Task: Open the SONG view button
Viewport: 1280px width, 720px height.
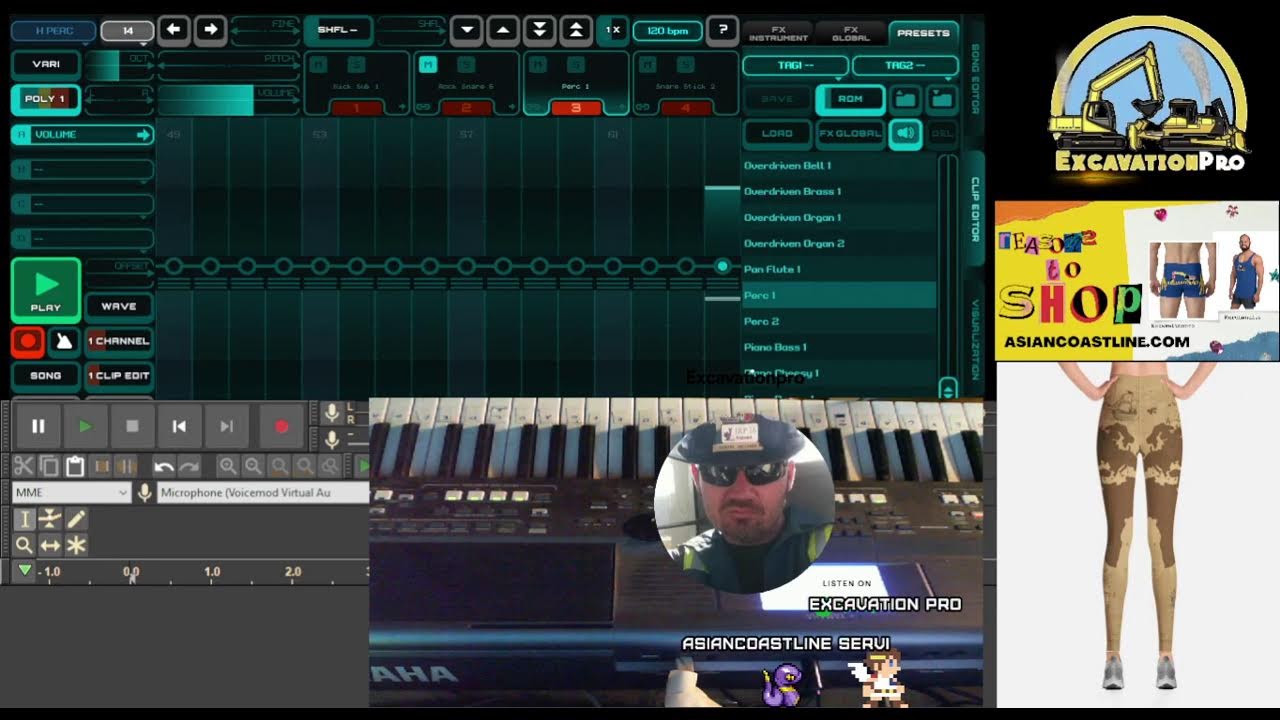Action: (46, 376)
